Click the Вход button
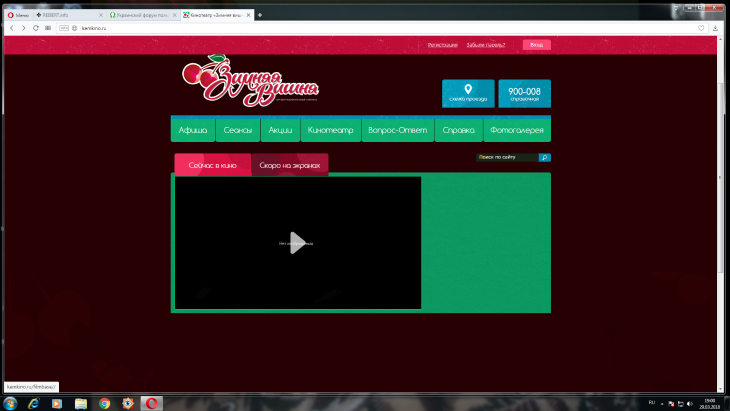The width and height of the screenshot is (730, 411). click(537, 45)
